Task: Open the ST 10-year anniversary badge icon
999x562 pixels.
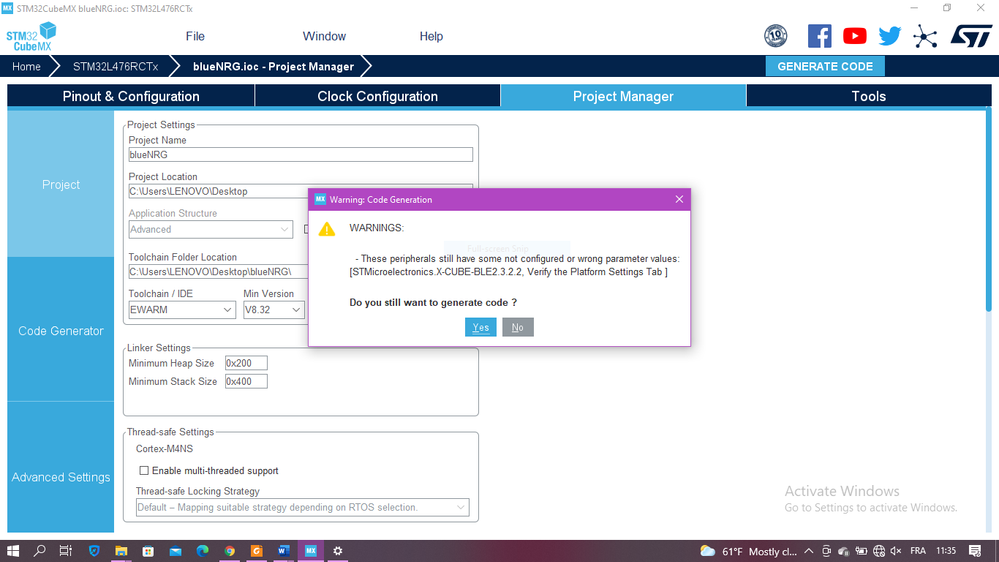Action: pyautogui.click(x=775, y=36)
